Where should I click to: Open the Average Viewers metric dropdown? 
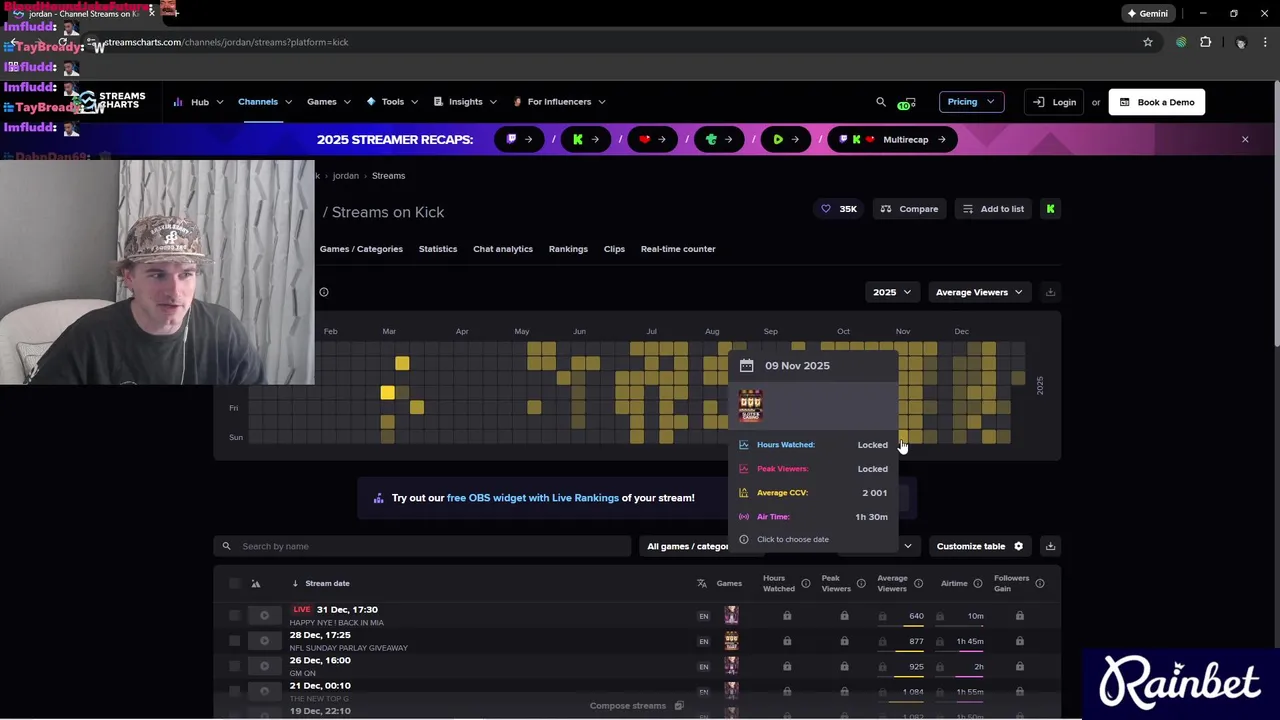979,292
